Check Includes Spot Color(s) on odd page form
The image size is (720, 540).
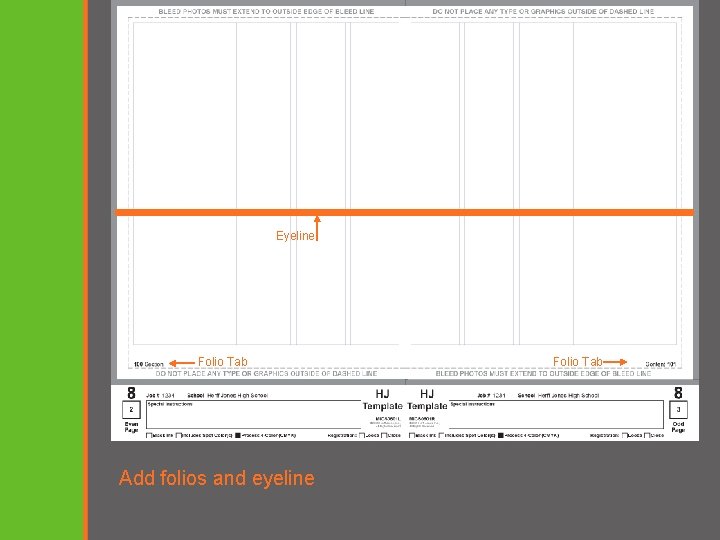[441, 435]
